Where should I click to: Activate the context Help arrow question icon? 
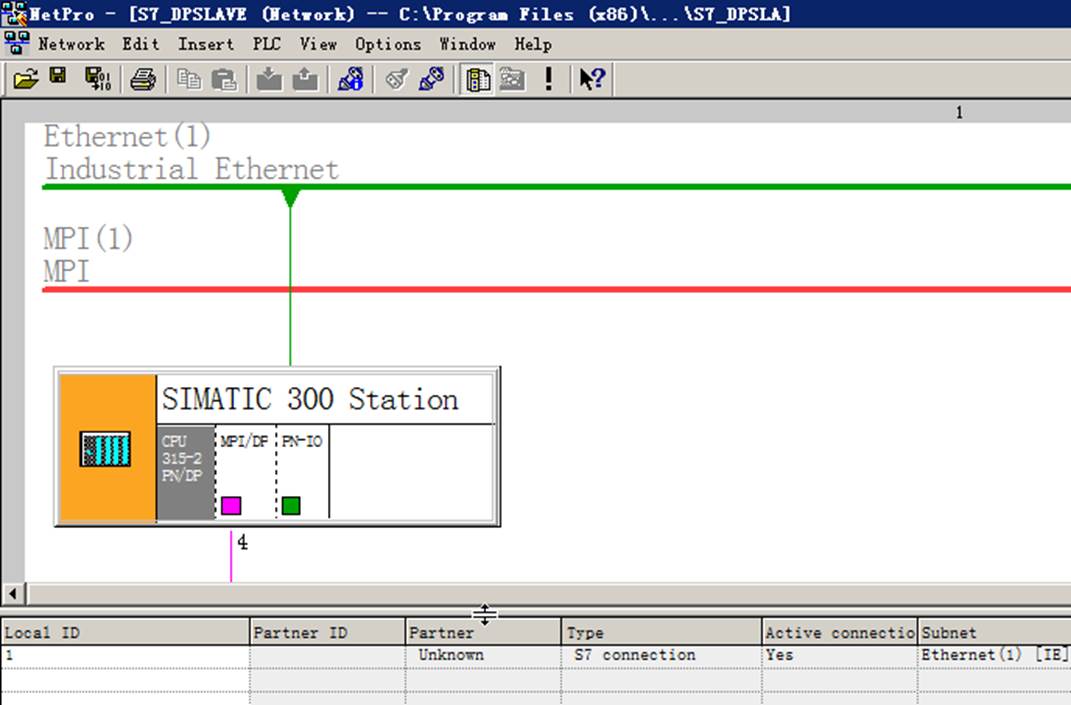click(592, 79)
